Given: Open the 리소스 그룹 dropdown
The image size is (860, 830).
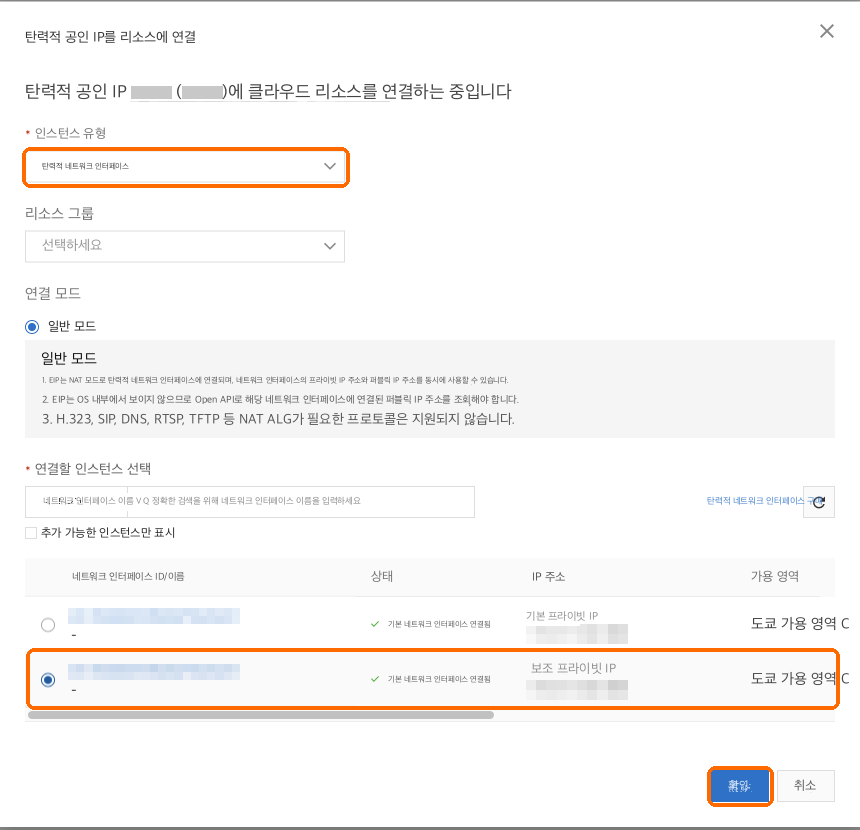Looking at the screenshot, I should tap(185, 246).
